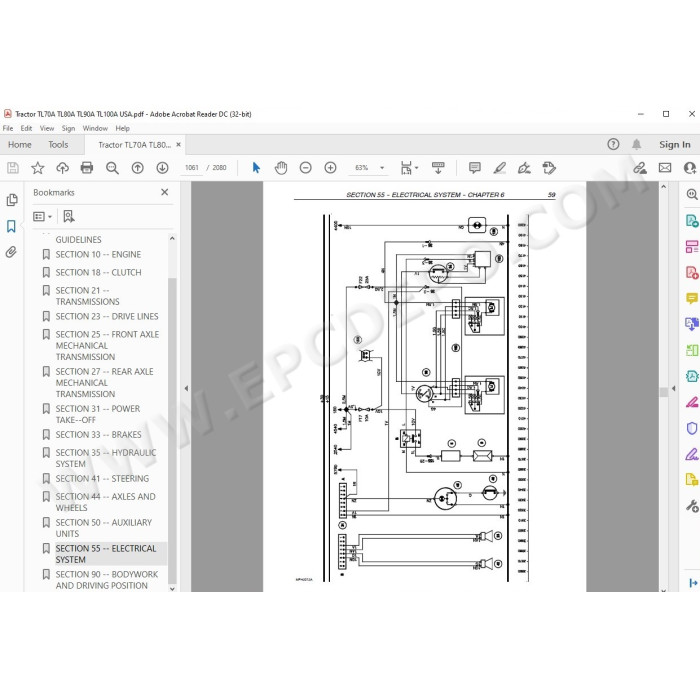Share link to file icon
700x700 pixels.
click(x=640, y=168)
